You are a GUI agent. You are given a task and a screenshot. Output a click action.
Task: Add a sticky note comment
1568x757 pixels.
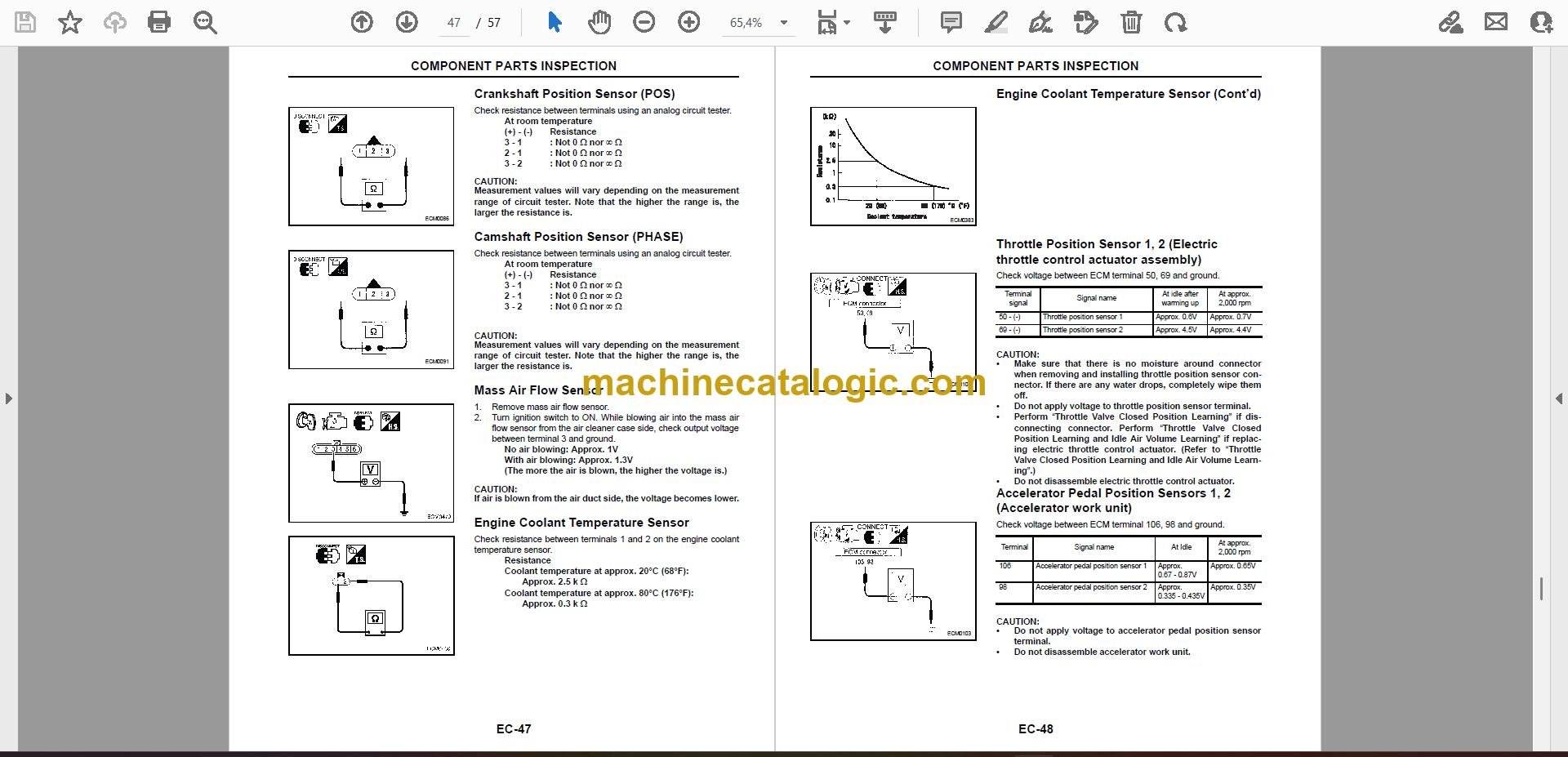pos(951,22)
